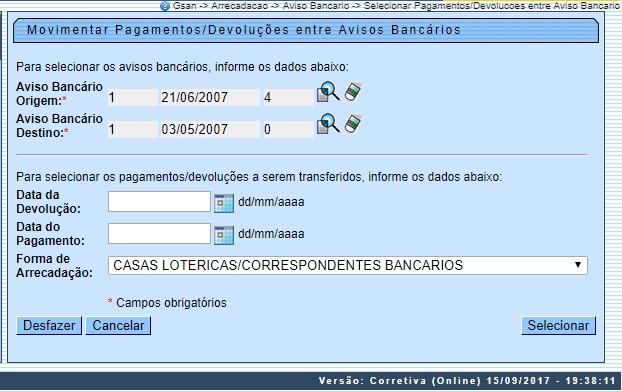The height and width of the screenshot is (392, 622).
Task: Click Origem first code field showing 1
Action: 132,97
